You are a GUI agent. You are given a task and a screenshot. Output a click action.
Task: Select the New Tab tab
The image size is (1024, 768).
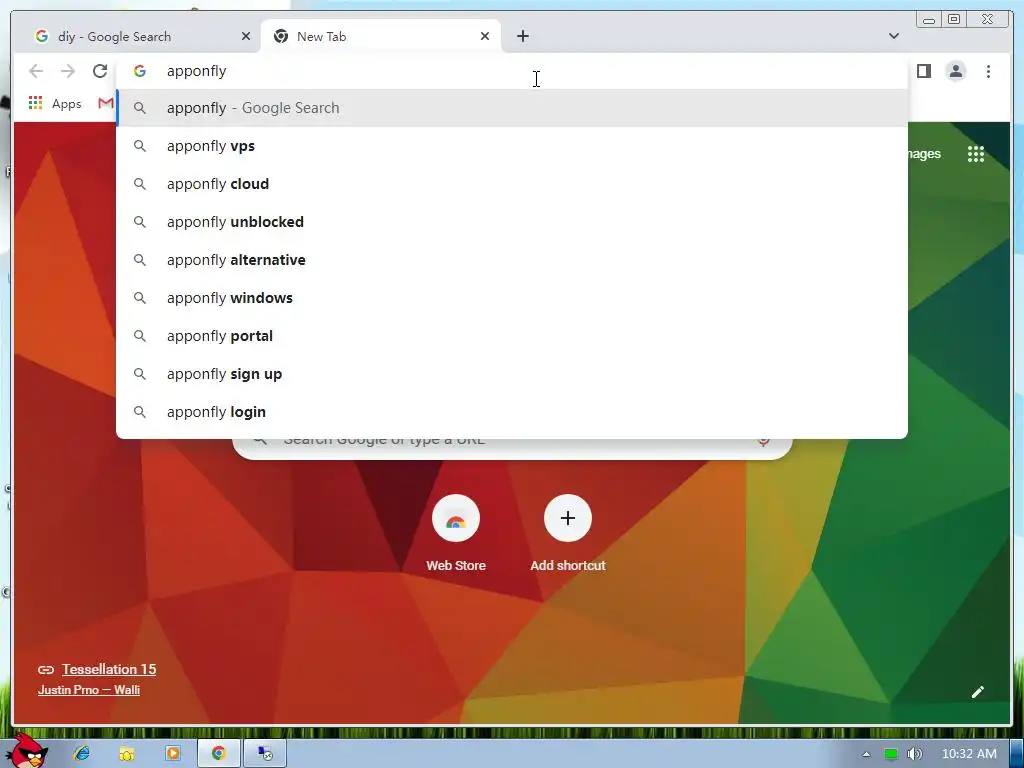click(381, 37)
